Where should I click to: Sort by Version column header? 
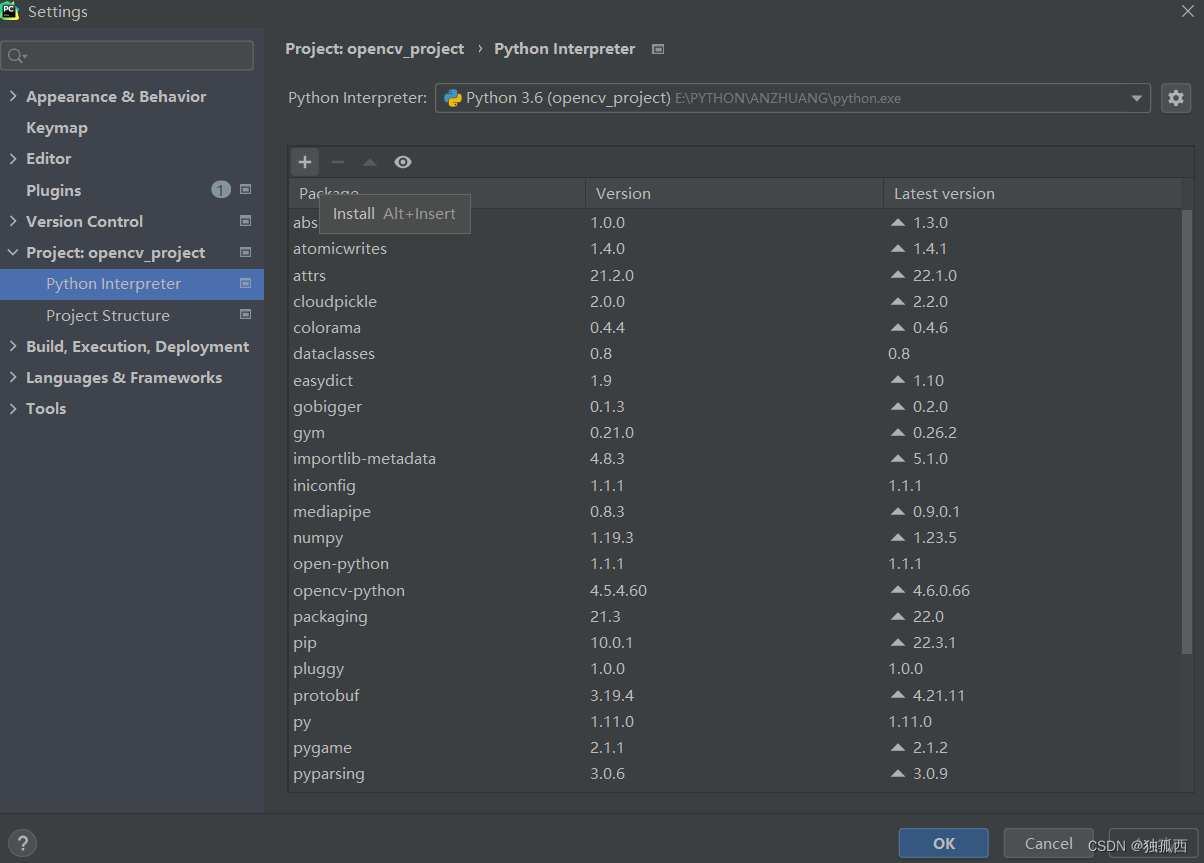coord(735,194)
